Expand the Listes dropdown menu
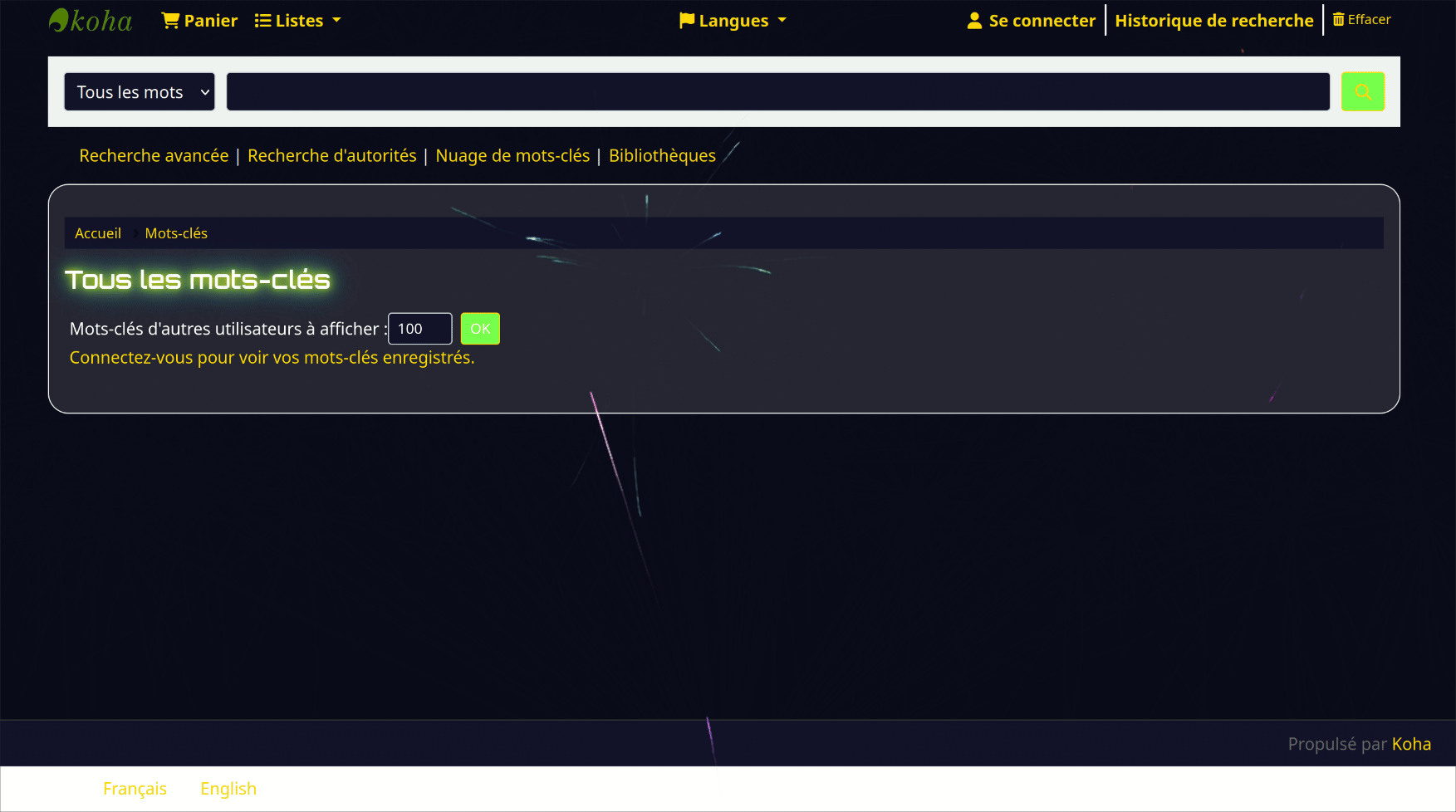The width and height of the screenshot is (1456, 812). (336, 21)
